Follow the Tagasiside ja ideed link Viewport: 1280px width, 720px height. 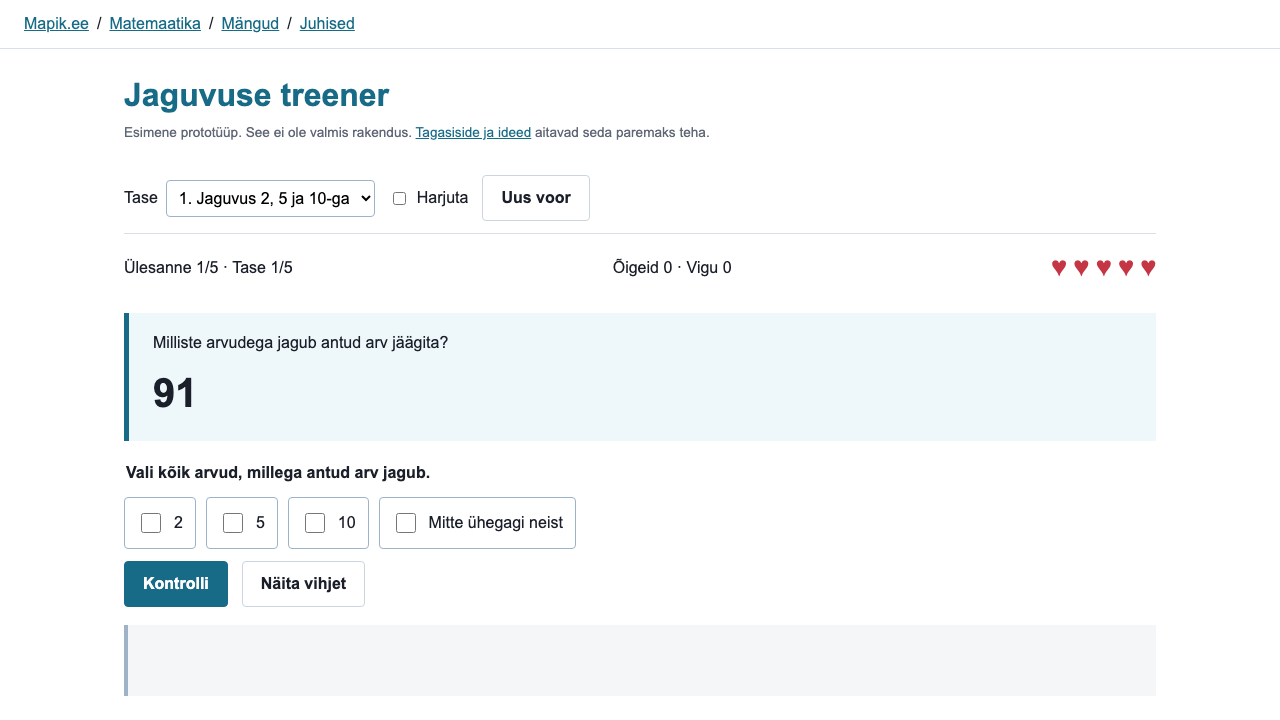coord(473,132)
